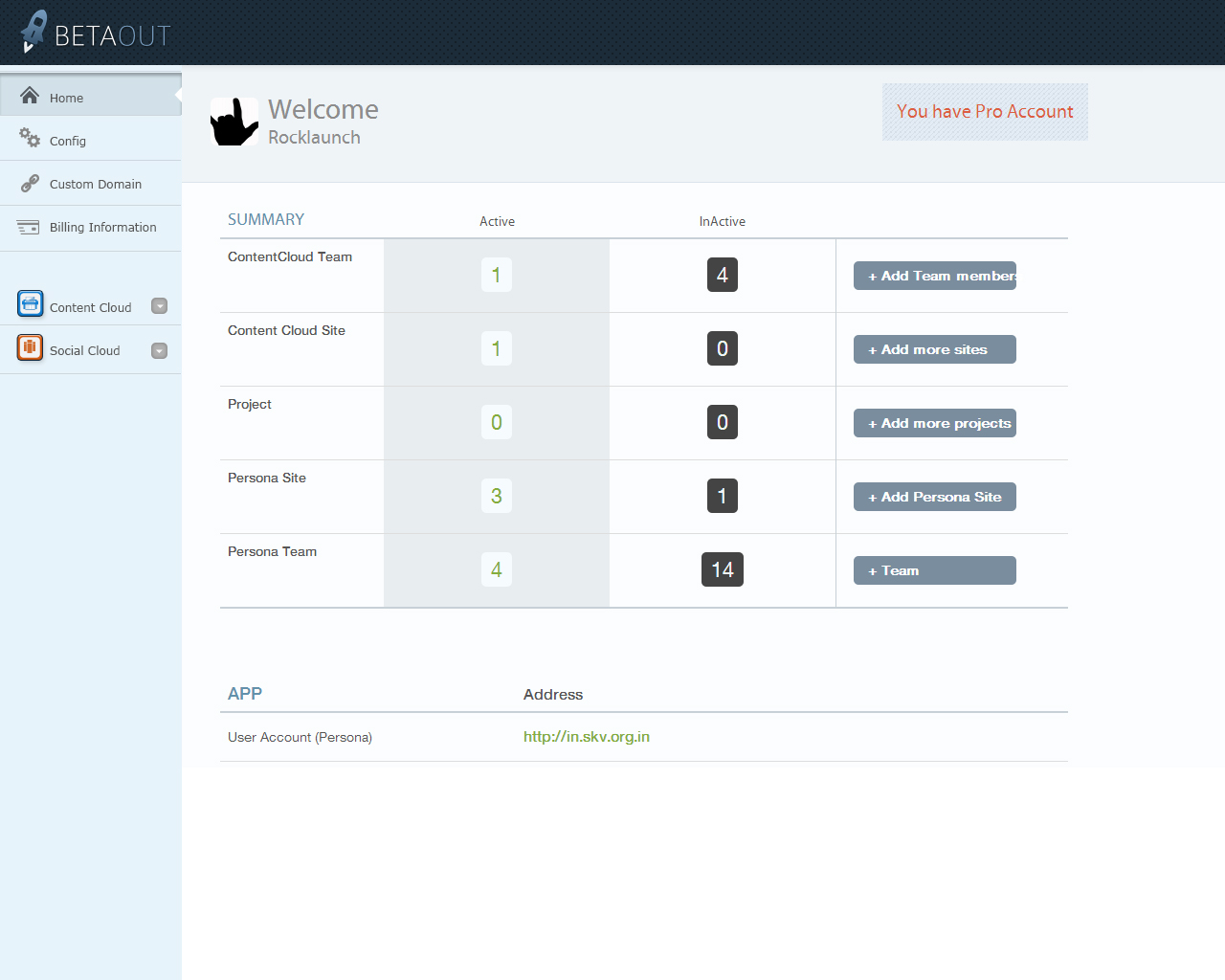Click the Billing Information card icon
The width and height of the screenshot is (1225, 980).
pyautogui.click(x=29, y=227)
